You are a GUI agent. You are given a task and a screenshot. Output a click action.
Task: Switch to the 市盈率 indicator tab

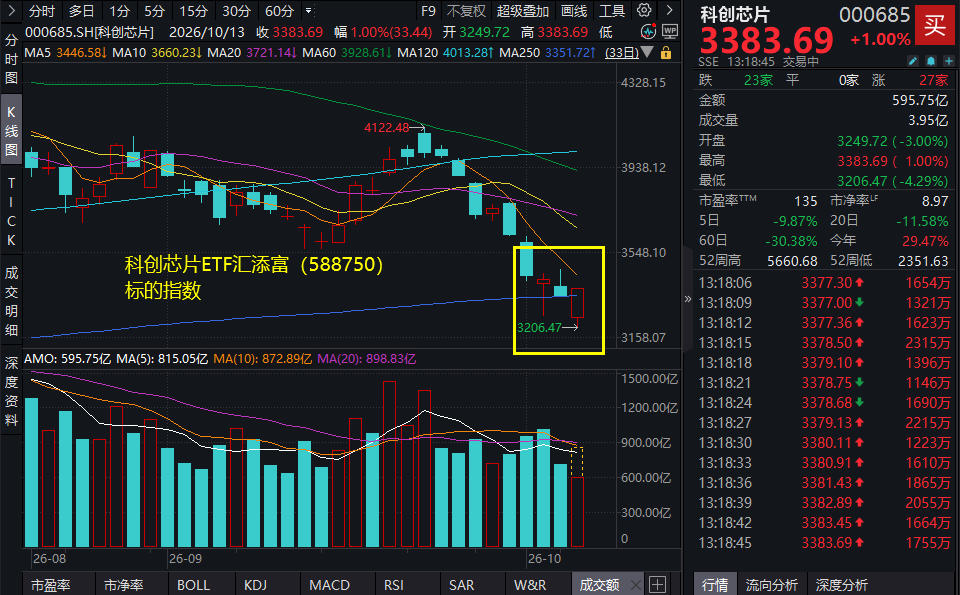point(51,585)
